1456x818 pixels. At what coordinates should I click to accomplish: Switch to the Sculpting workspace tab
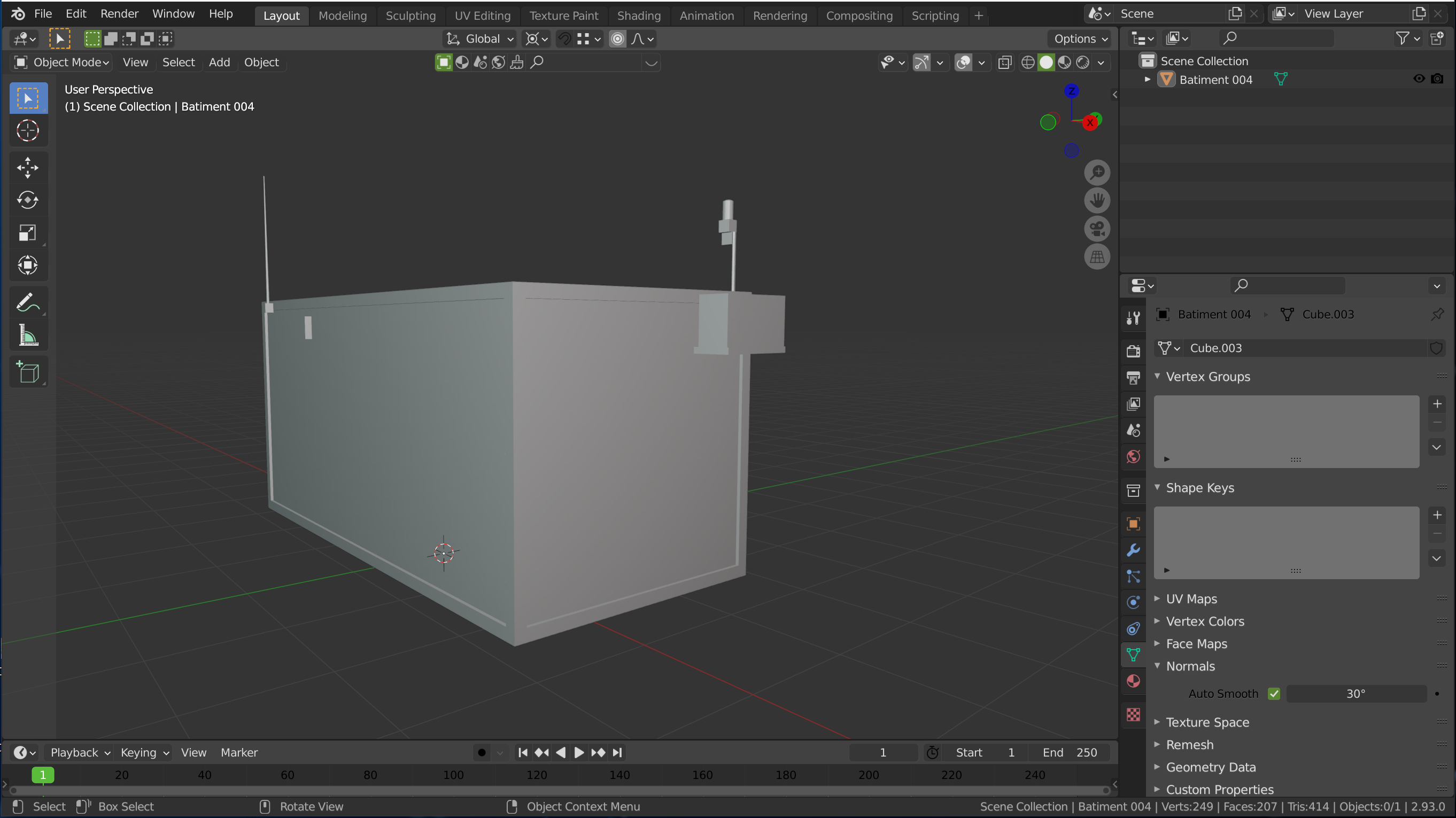[x=411, y=16]
